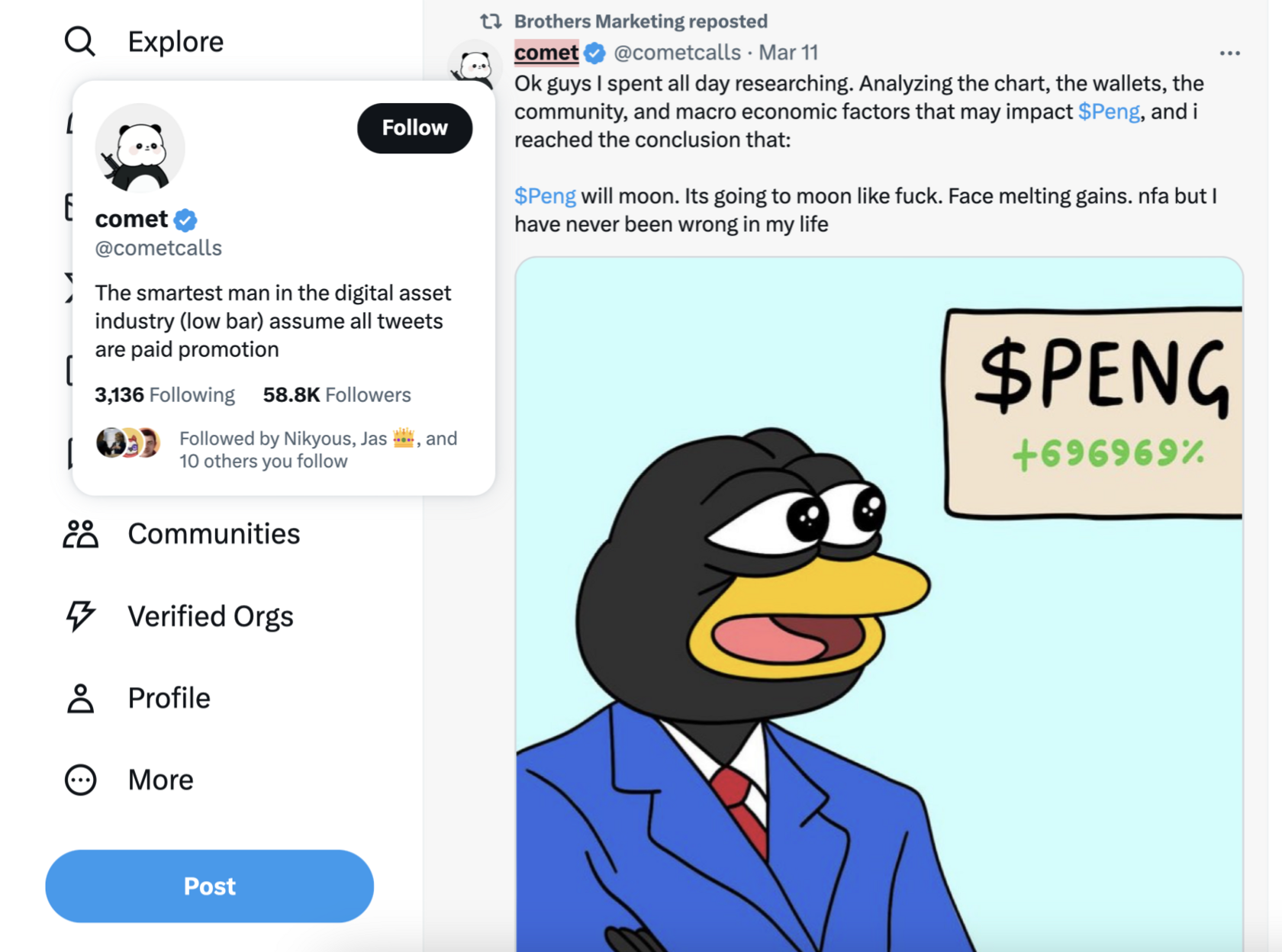The height and width of the screenshot is (952, 1282).
Task: Open the 3,136 Following list
Action: [x=165, y=394]
